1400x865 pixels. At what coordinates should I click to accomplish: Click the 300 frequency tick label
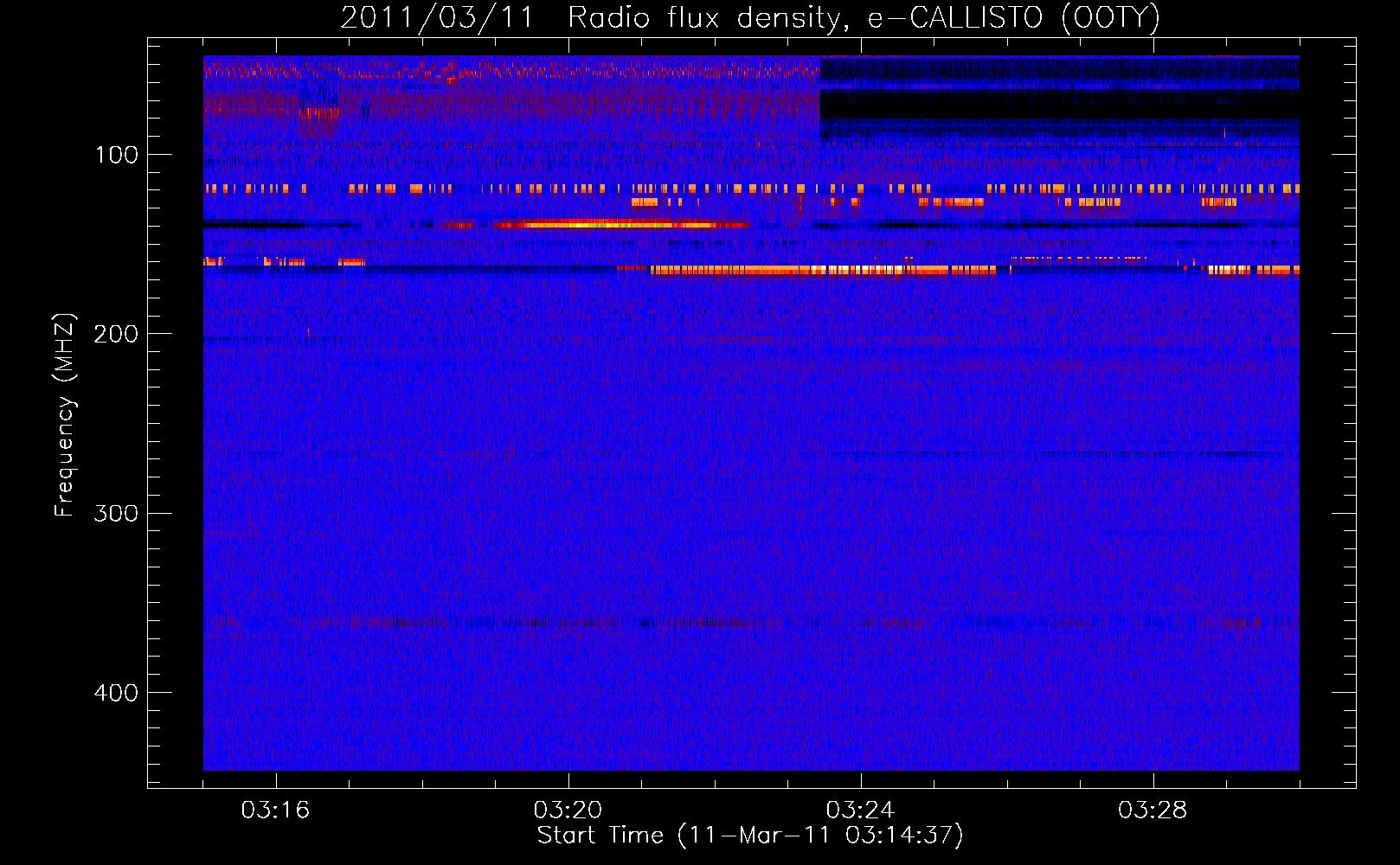[x=116, y=513]
